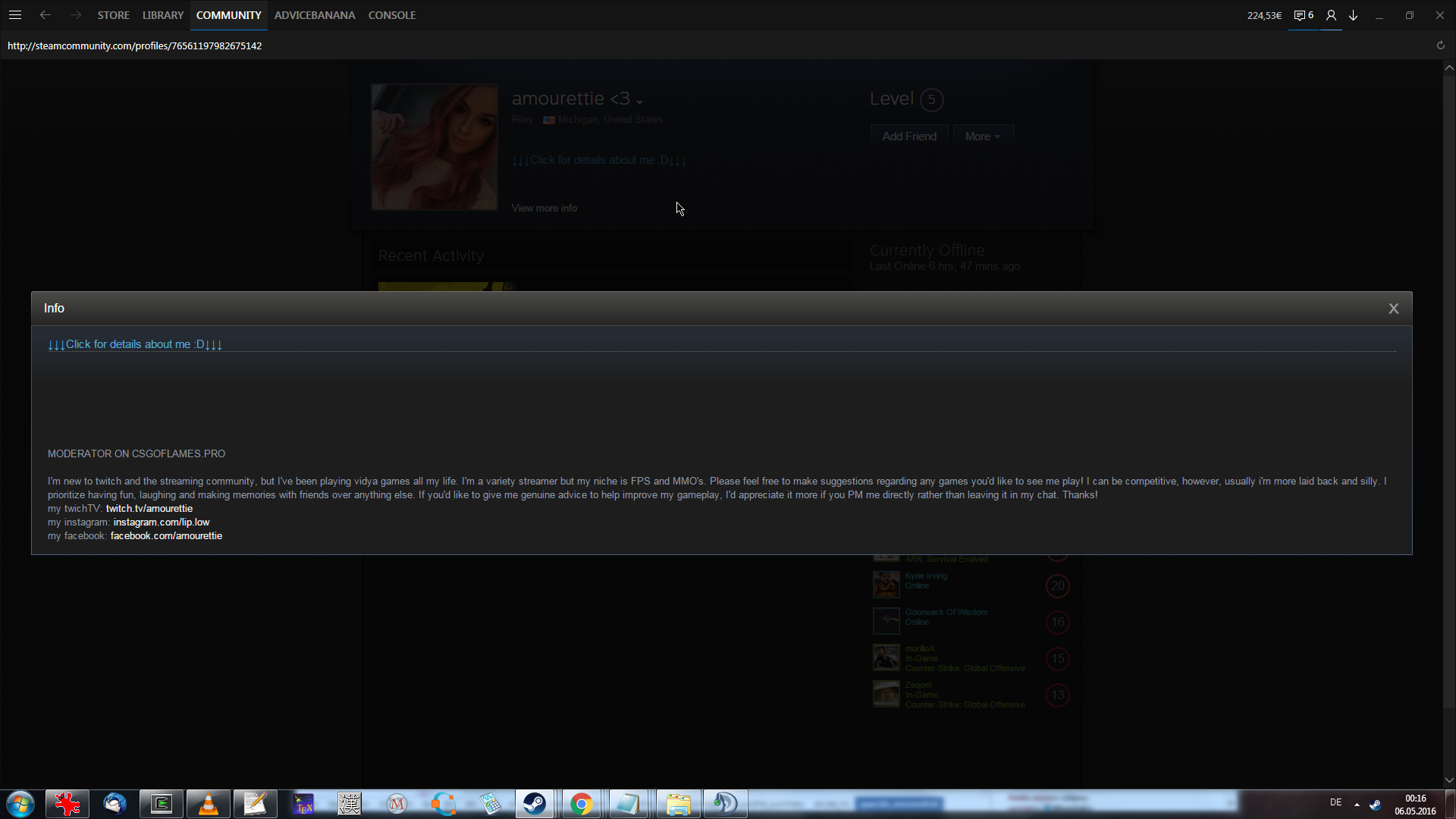The image size is (1456, 819).
Task: Click the back navigation arrow
Action: pyautogui.click(x=45, y=15)
